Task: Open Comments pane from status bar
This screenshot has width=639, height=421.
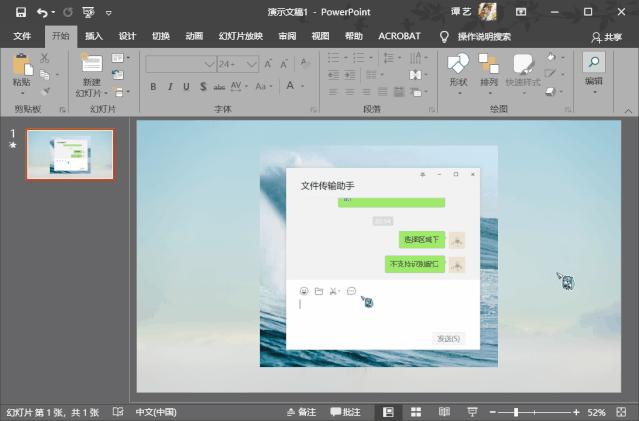Action: 346,412
